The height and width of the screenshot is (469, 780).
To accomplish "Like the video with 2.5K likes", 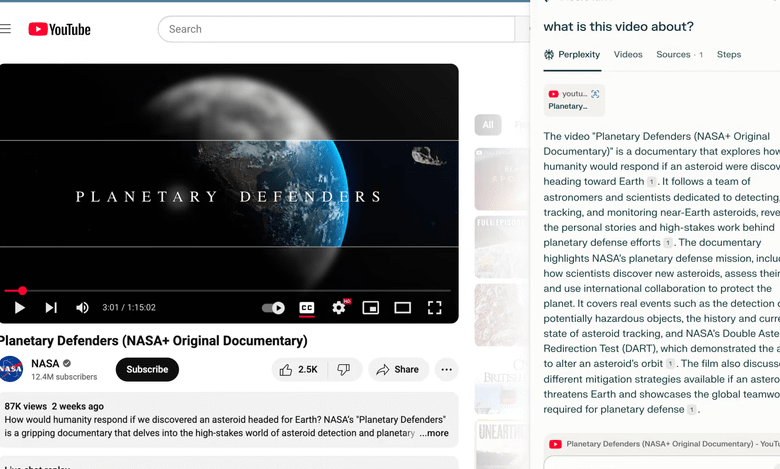I will coord(299,370).
